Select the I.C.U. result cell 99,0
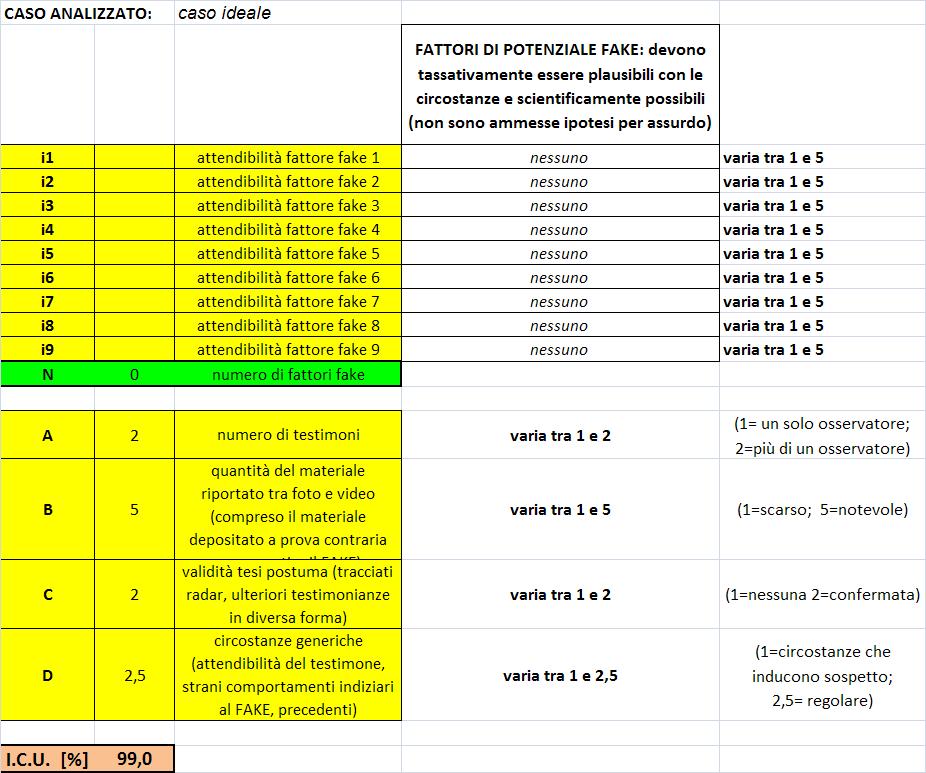The width and height of the screenshot is (926, 773). 134,759
